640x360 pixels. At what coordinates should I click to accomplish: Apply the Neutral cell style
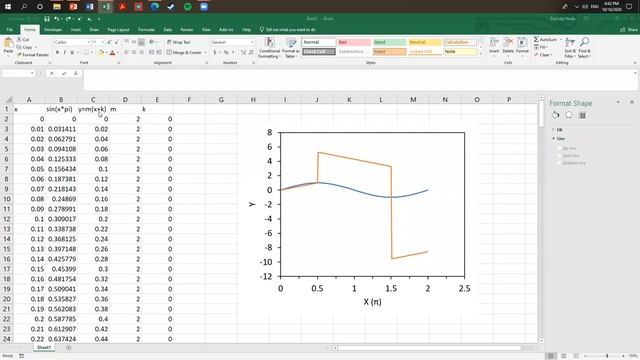424,42
